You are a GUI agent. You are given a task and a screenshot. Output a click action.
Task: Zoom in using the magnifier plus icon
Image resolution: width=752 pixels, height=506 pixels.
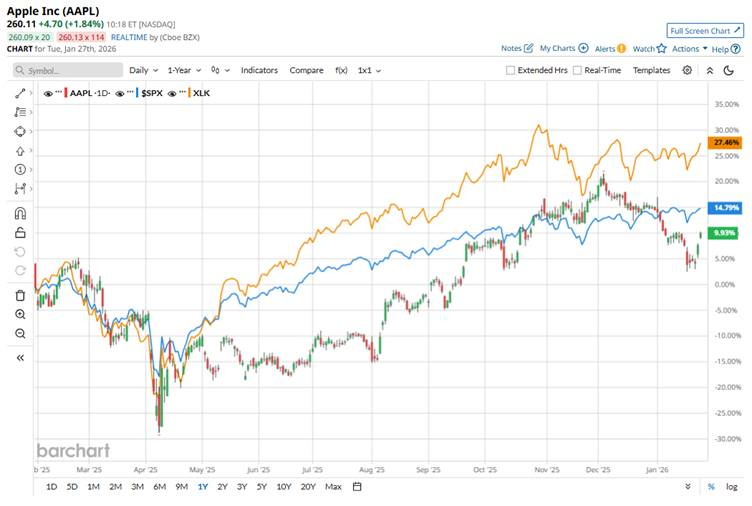(20, 314)
